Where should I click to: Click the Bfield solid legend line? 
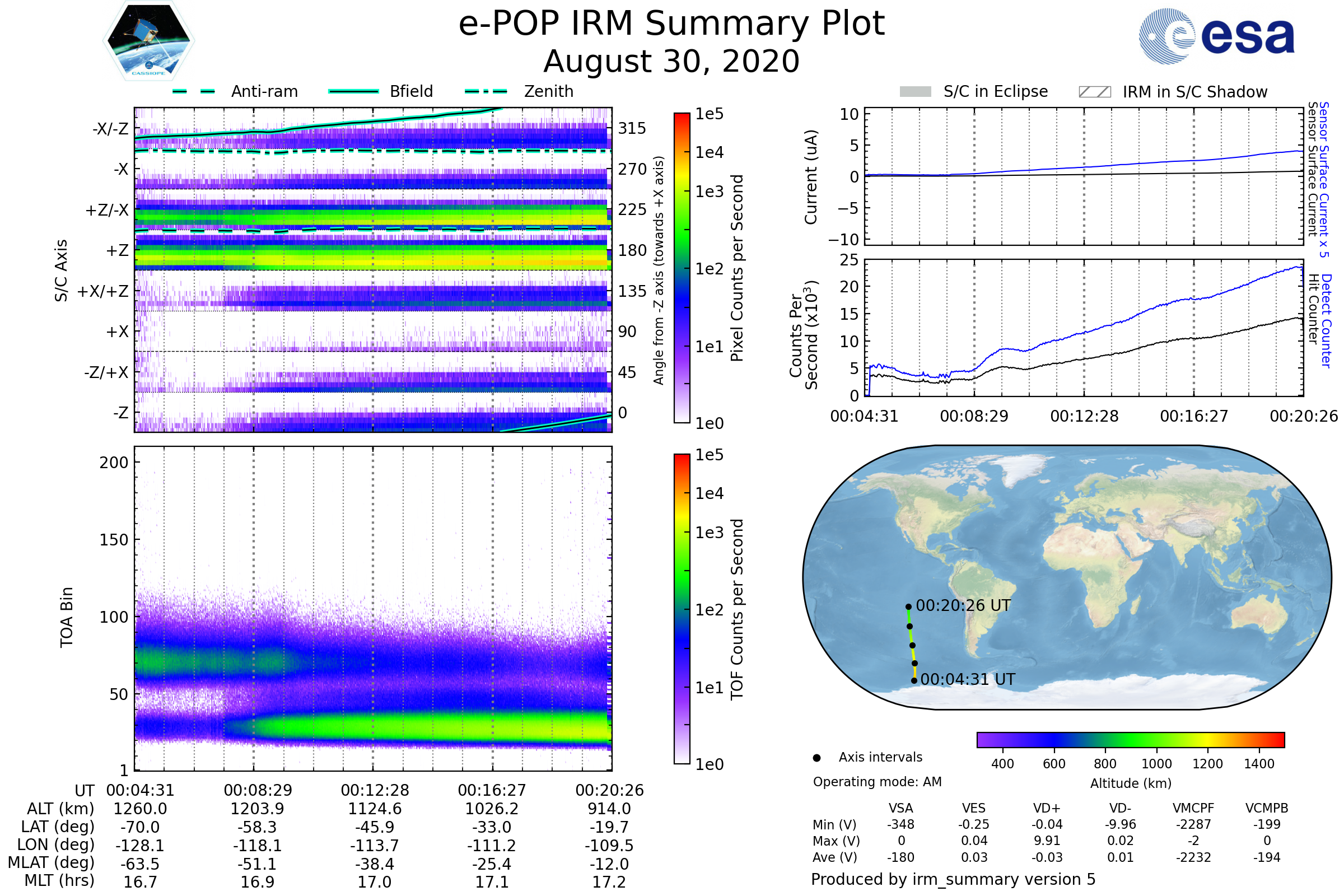353,91
